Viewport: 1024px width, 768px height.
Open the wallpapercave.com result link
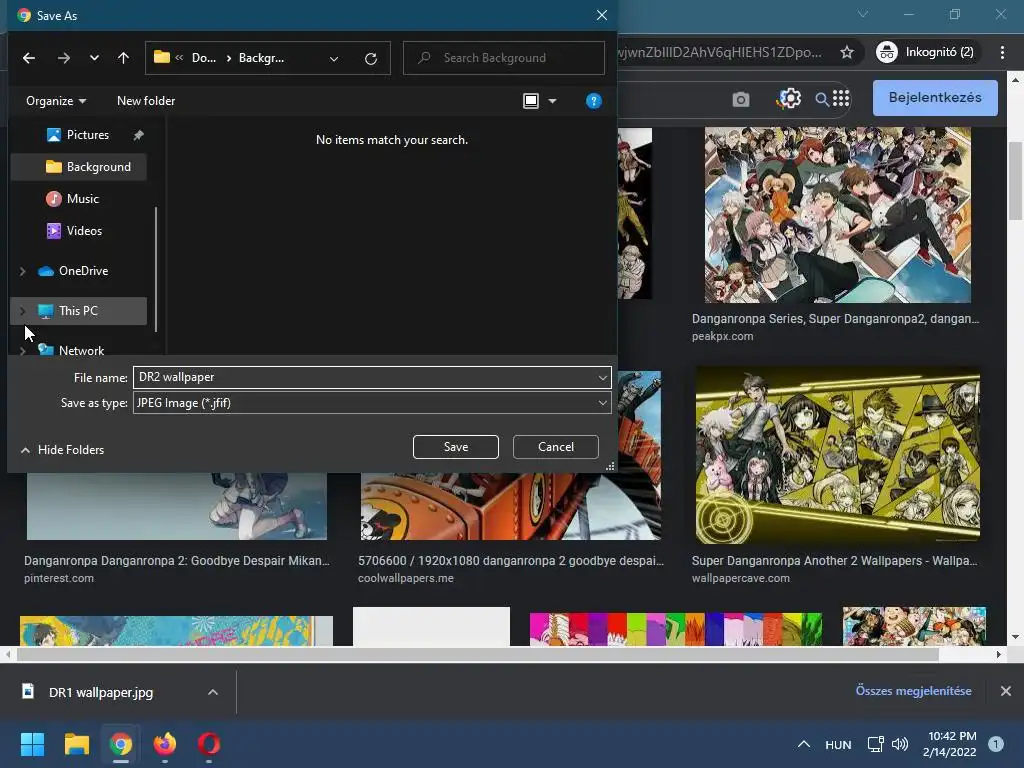coord(741,578)
